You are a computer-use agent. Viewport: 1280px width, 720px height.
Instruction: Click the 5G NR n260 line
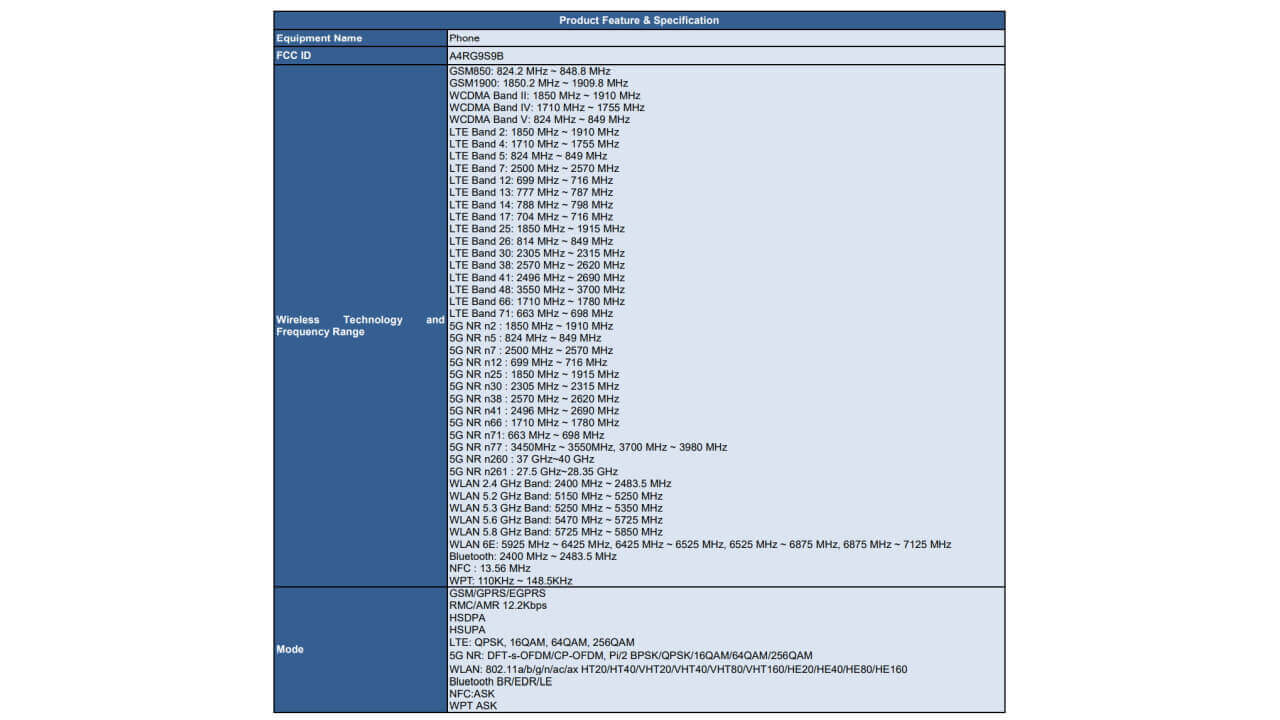521,459
